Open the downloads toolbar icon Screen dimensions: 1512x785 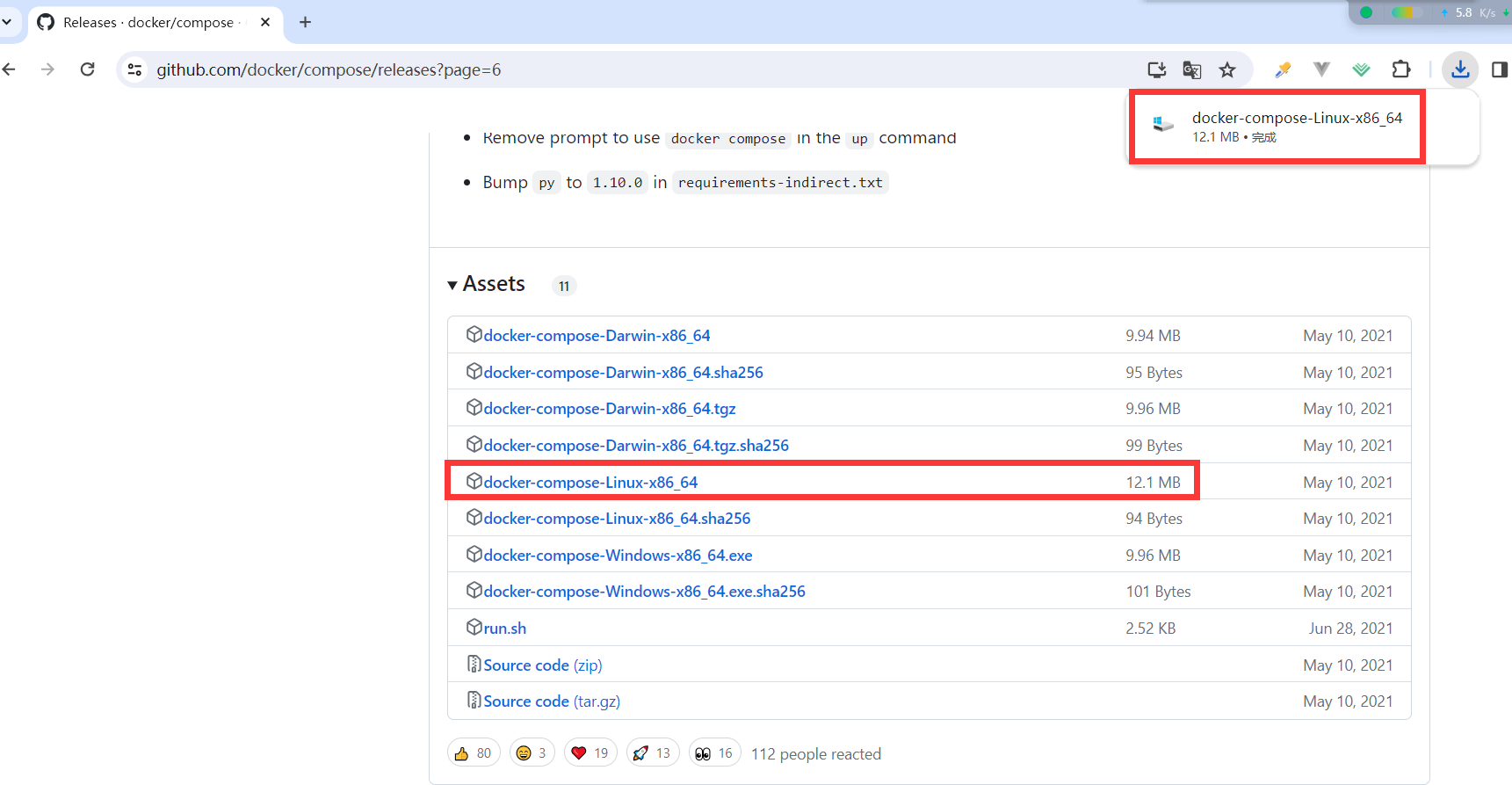[1460, 69]
